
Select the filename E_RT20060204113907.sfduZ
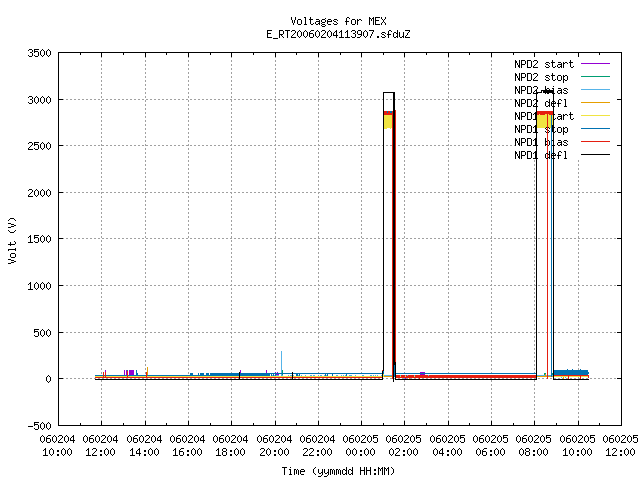[x=338, y=34]
